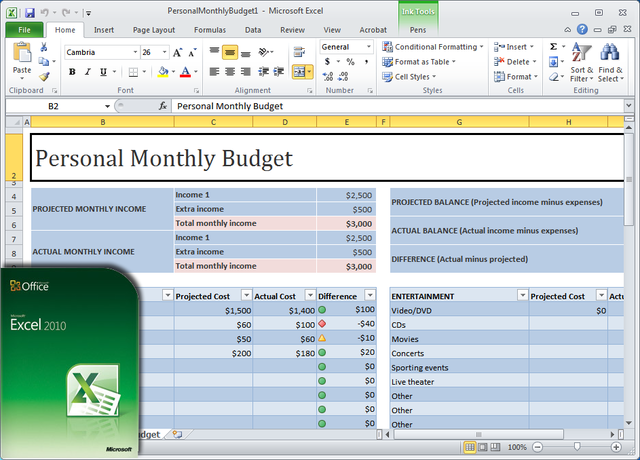Increase font size with Grow Font icon

coord(177,52)
